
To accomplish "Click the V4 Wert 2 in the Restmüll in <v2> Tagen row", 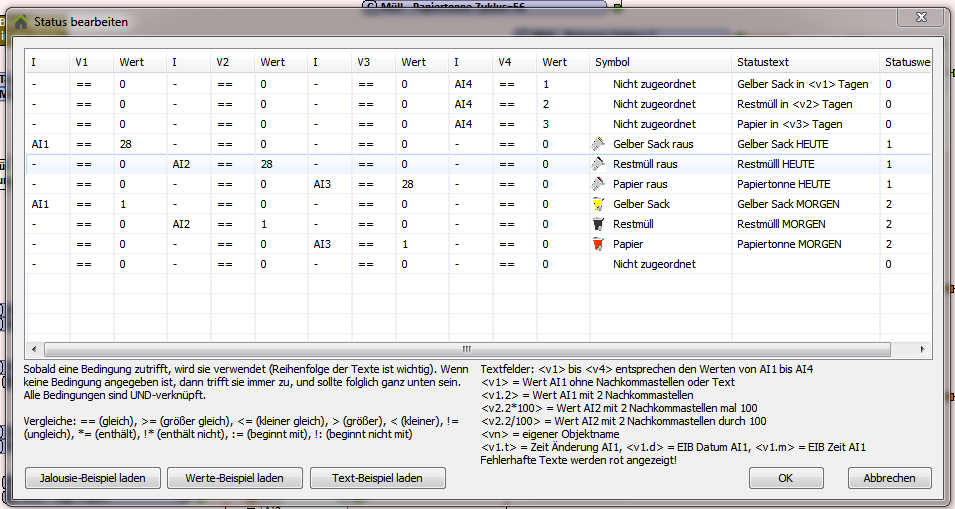I will (563, 104).
